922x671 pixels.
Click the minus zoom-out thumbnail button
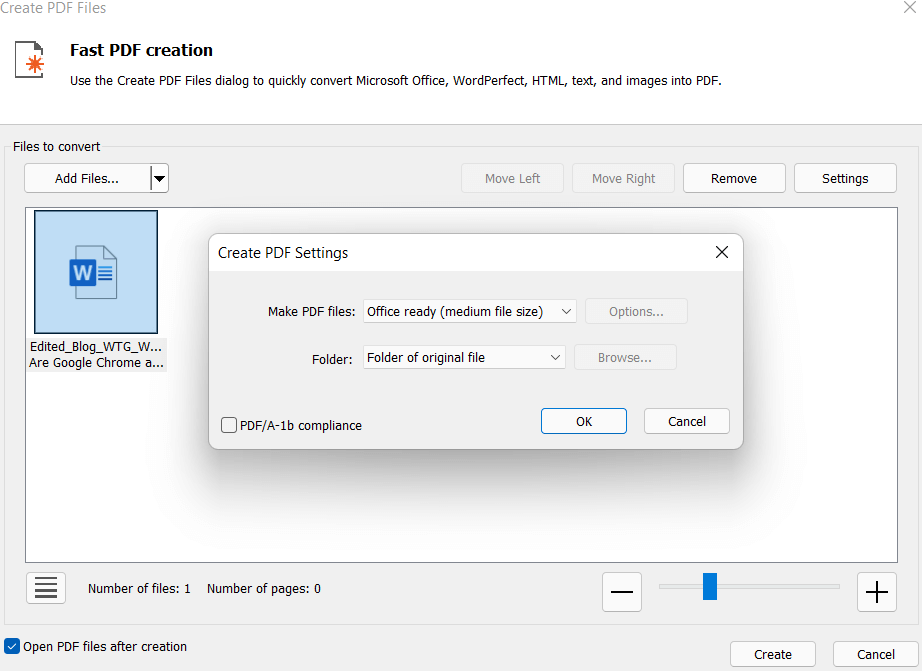(622, 592)
